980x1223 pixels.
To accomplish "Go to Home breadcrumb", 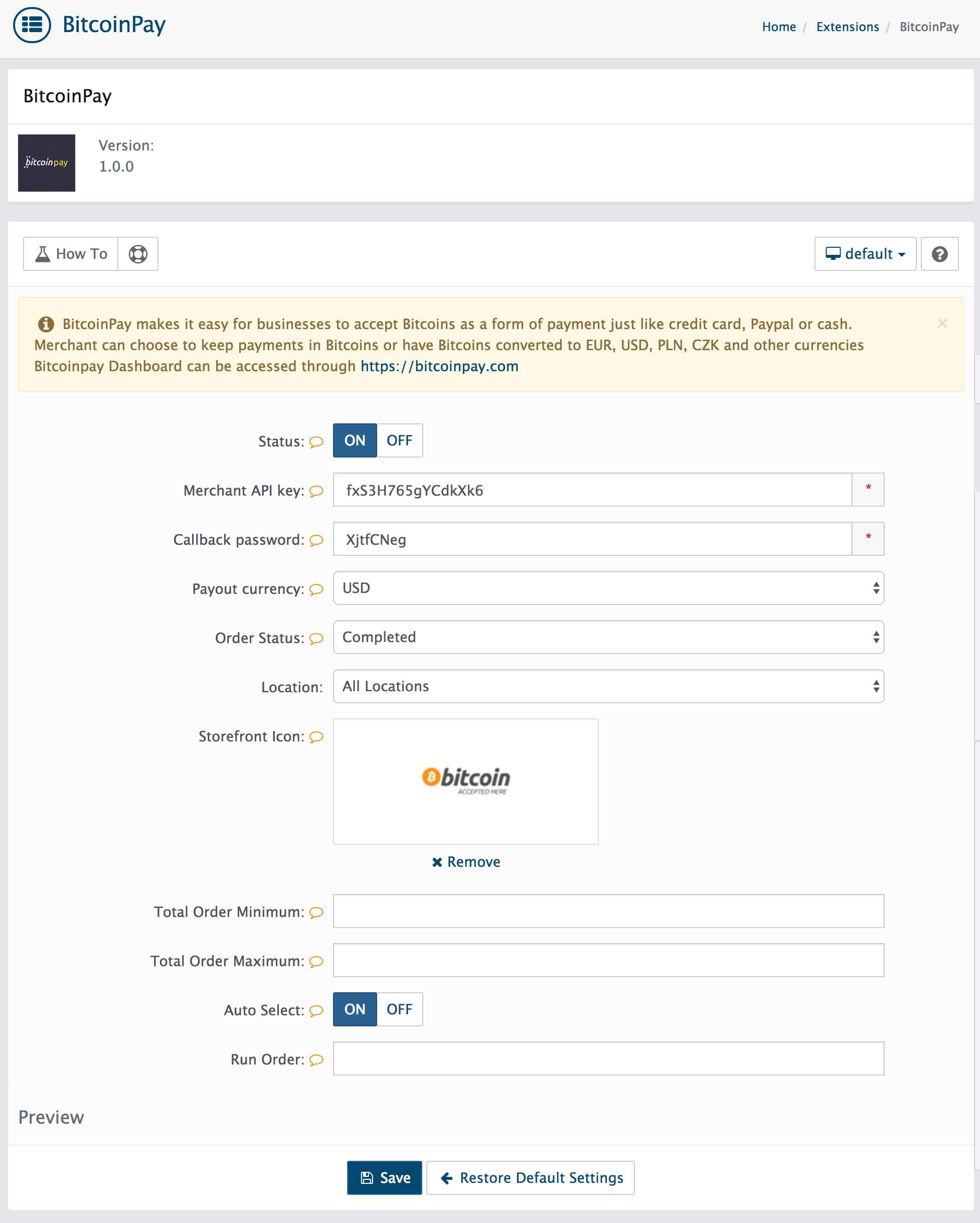I will coord(779,27).
